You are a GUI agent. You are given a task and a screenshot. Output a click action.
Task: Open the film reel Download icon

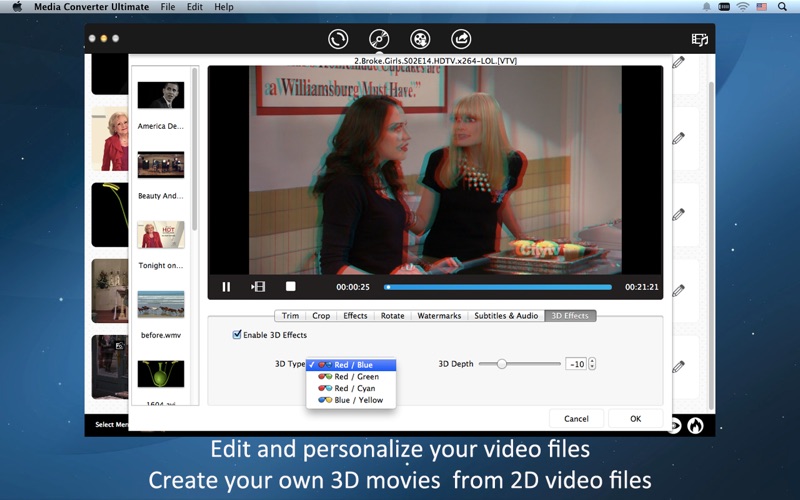coord(420,39)
